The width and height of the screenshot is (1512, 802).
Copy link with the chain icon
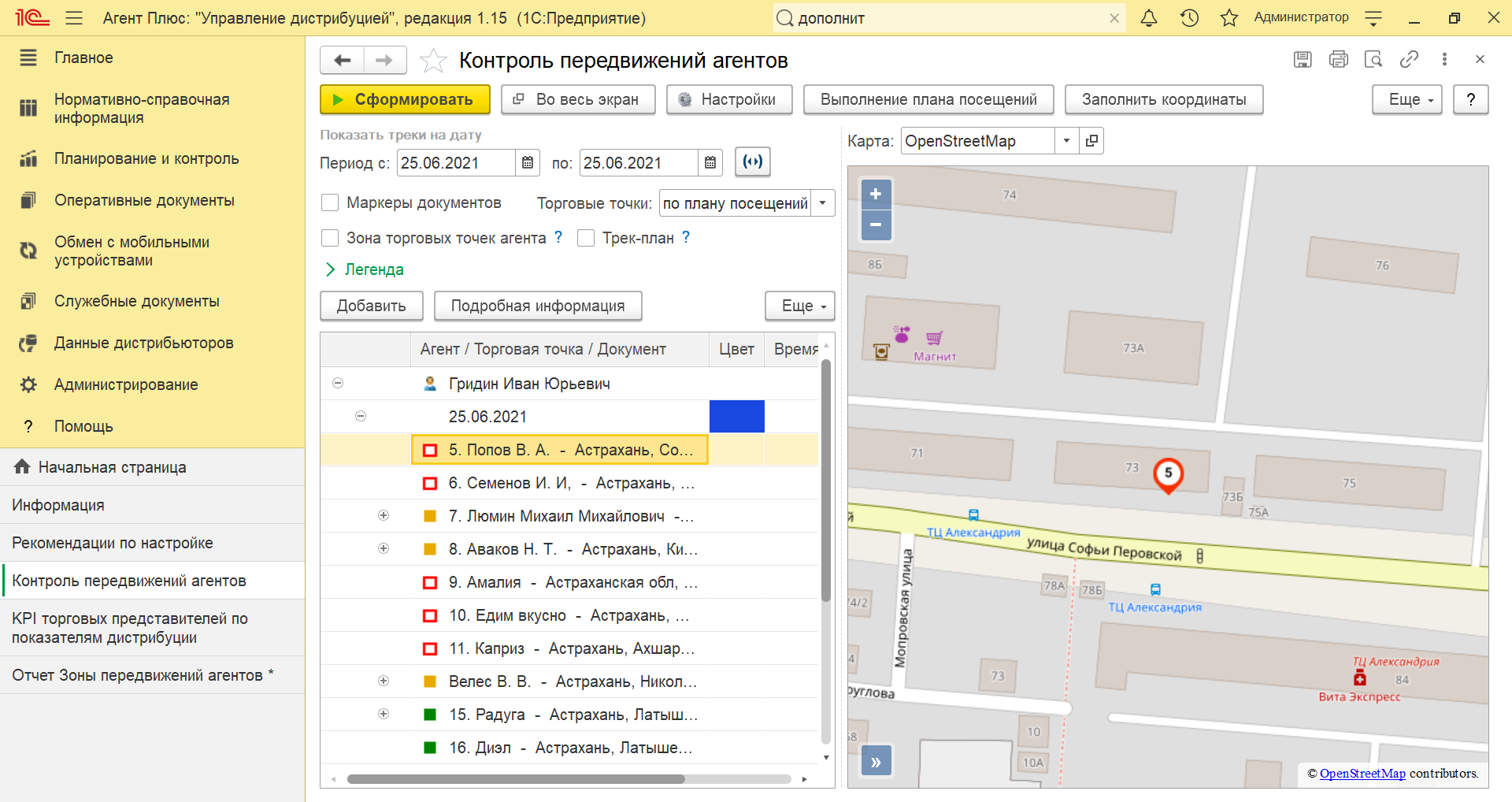pos(1409,59)
